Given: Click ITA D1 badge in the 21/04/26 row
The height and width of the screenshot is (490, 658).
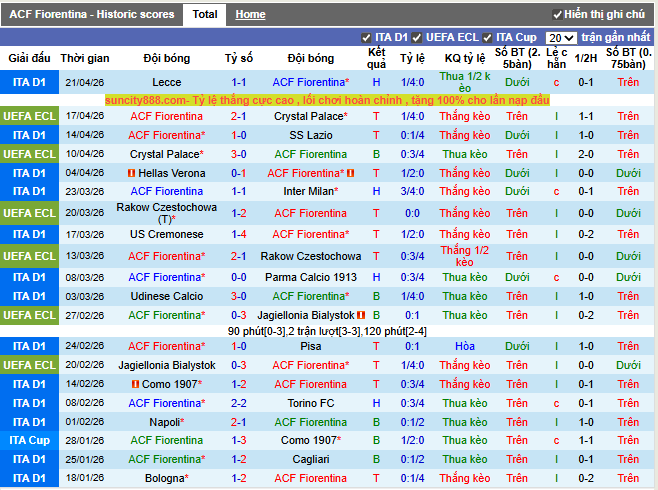Looking at the screenshot, I should (28, 82).
